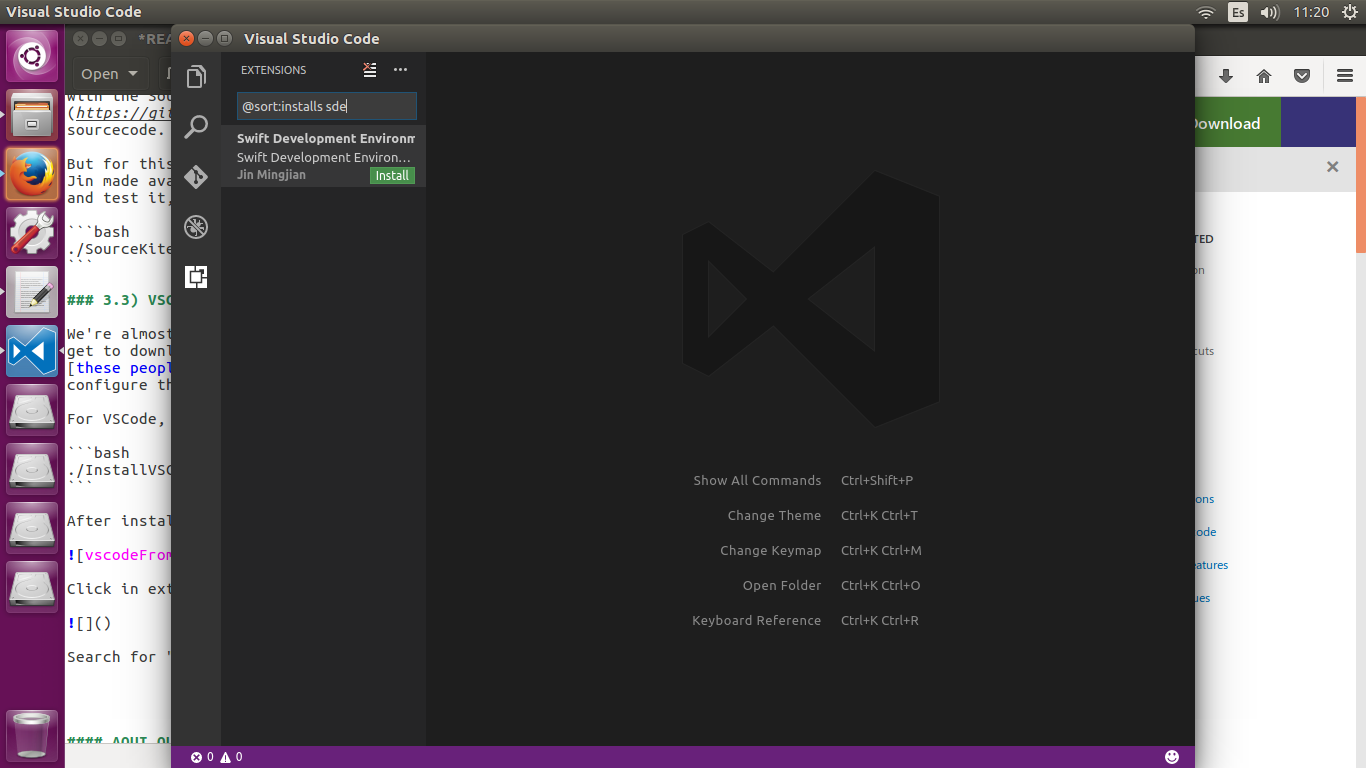Viewport: 1366px width, 768px height.
Task: Send feedback with the smiley icon
Action: [1172, 757]
